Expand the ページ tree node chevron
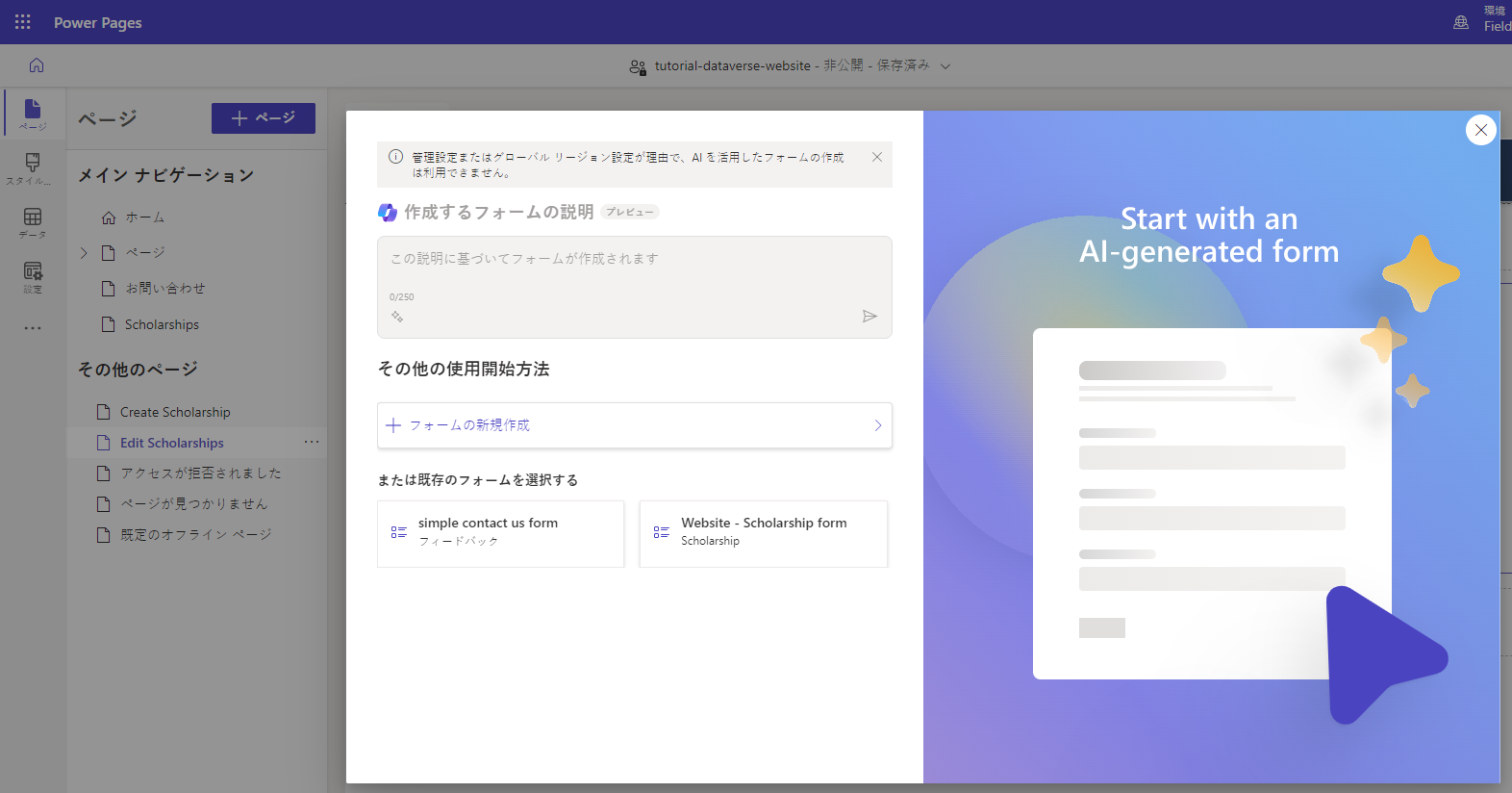 pyautogui.click(x=84, y=253)
